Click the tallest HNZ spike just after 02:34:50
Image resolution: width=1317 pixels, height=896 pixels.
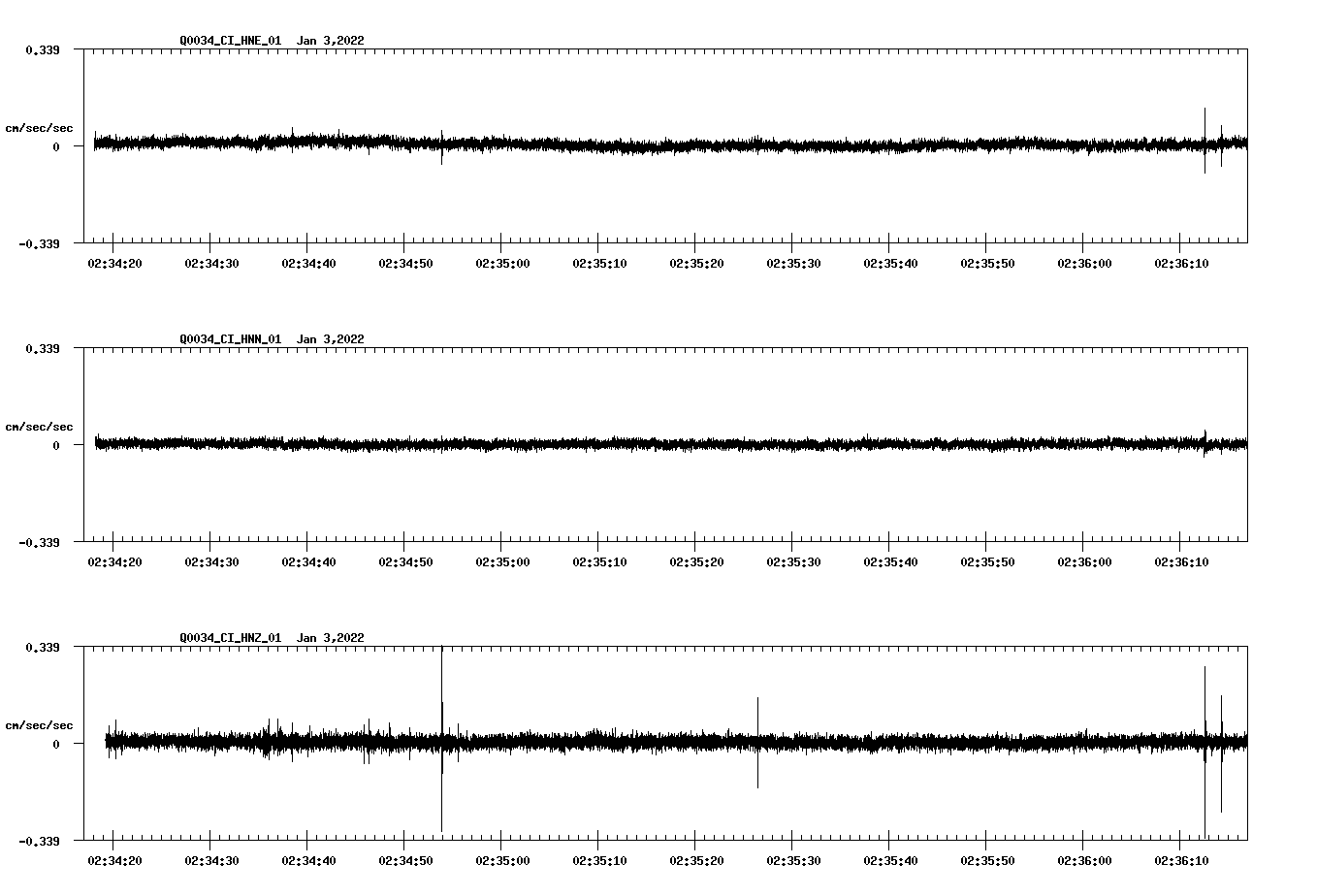pyautogui.click(x=441, y=739)
